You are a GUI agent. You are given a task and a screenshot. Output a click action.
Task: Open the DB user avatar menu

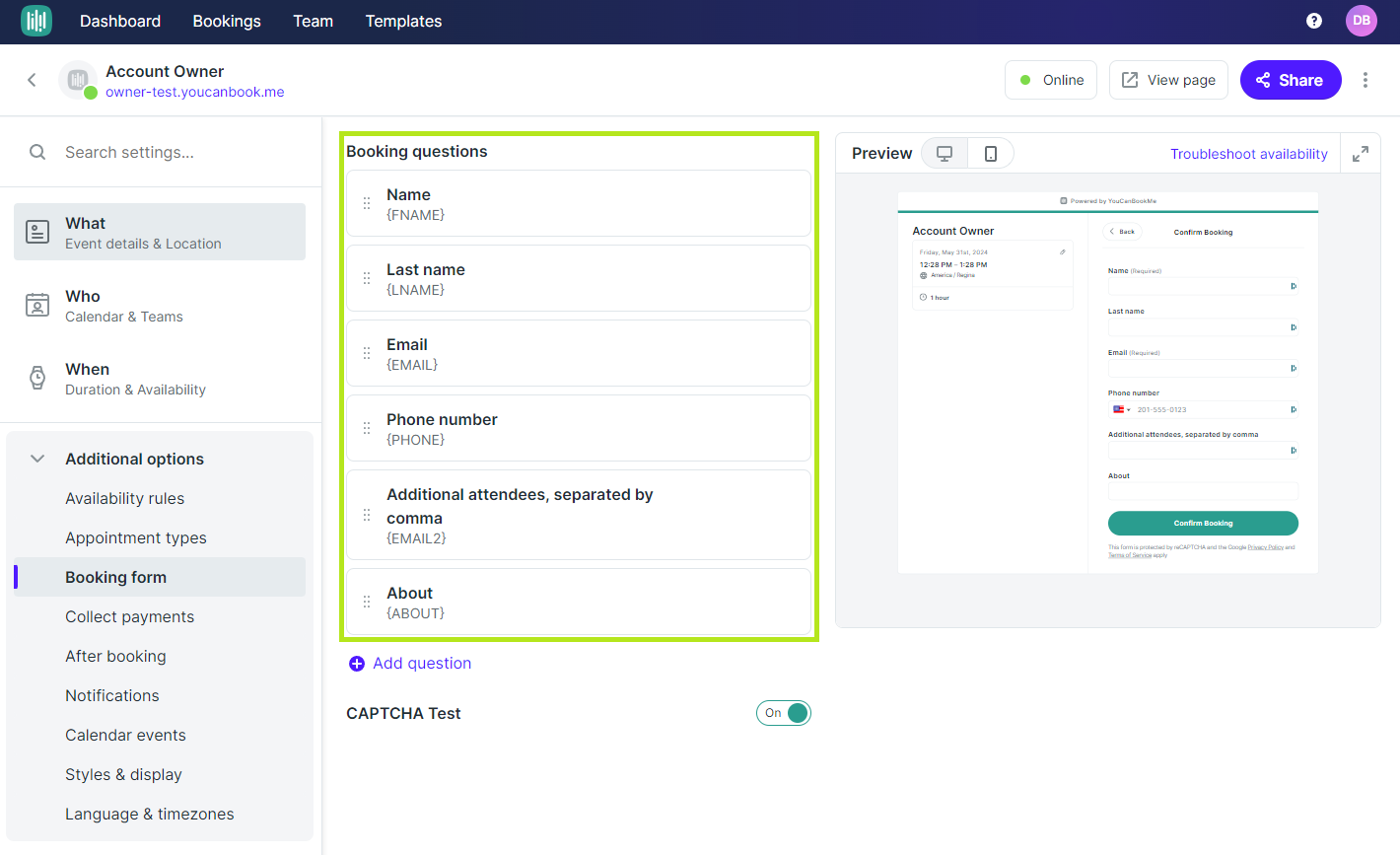[1361, 21]
